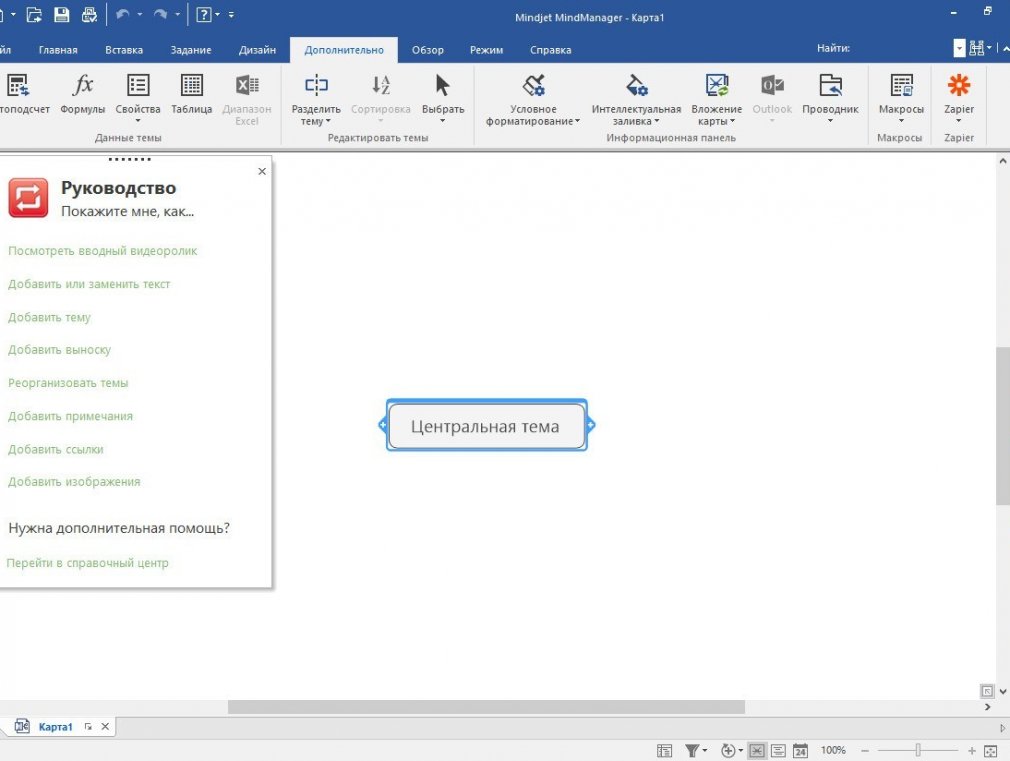The width and height of the screenshot is (1010, 761).
Task: Click the Автоподсчет rollup icon
Action: (18, 85)
